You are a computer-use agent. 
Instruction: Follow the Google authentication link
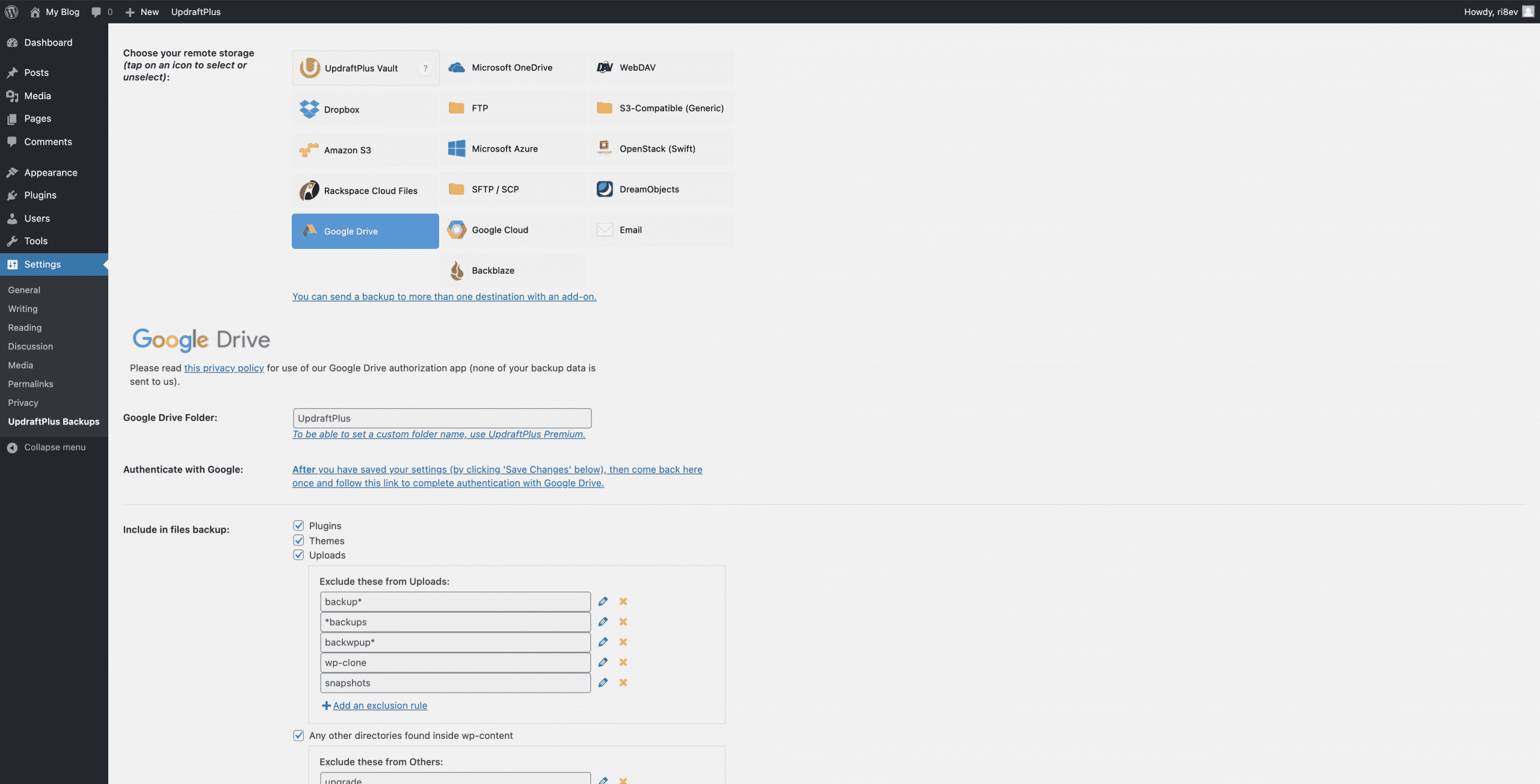click(497, 476)
